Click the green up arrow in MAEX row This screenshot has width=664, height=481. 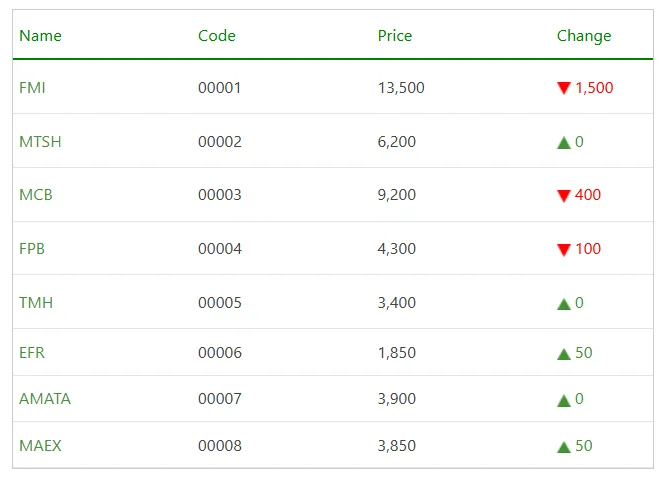564,447
